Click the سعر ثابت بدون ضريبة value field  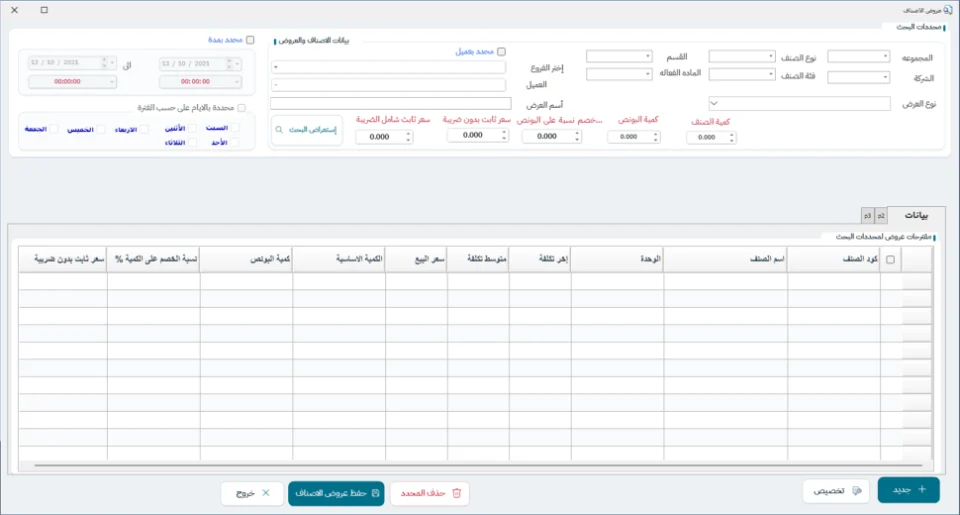click(473, 135)
